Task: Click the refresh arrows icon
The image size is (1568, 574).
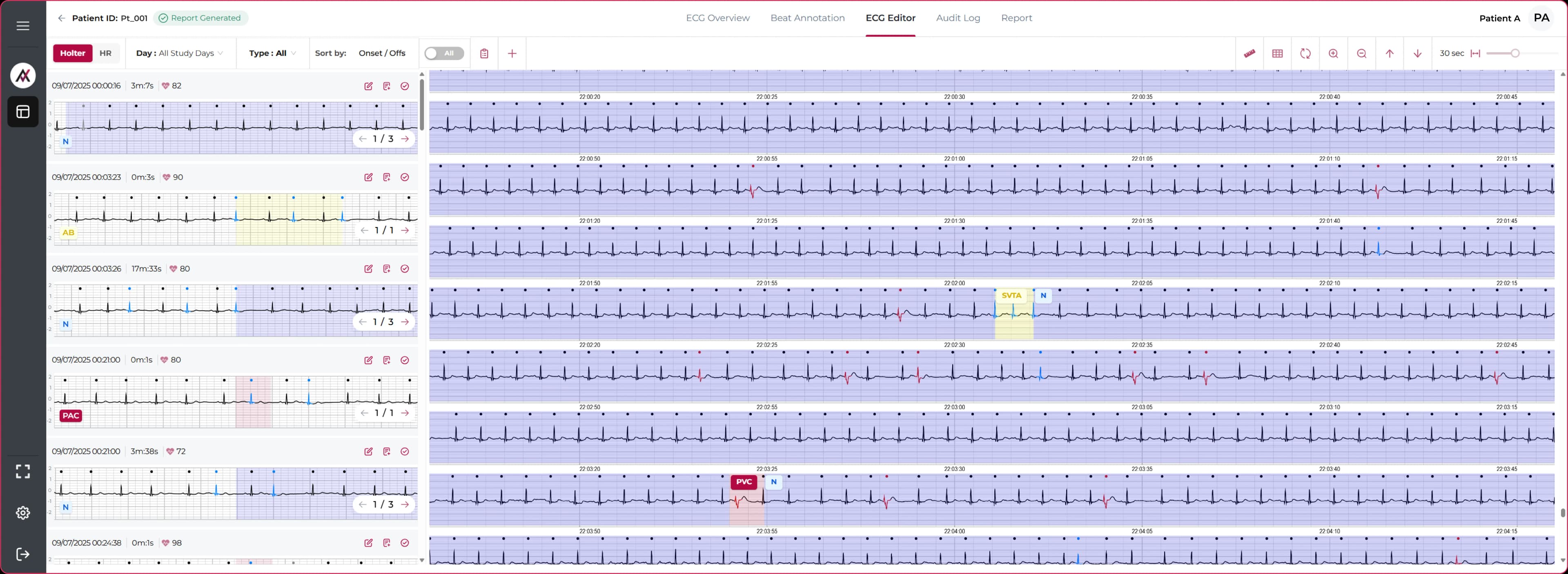Action: click(x=1305, y=53)
